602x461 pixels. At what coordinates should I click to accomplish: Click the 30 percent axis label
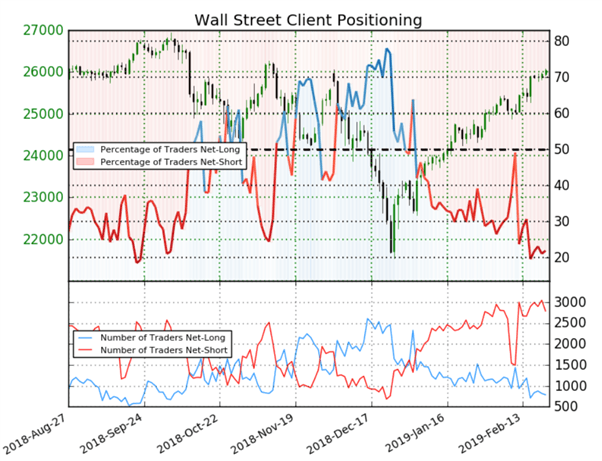coord(562,221)
